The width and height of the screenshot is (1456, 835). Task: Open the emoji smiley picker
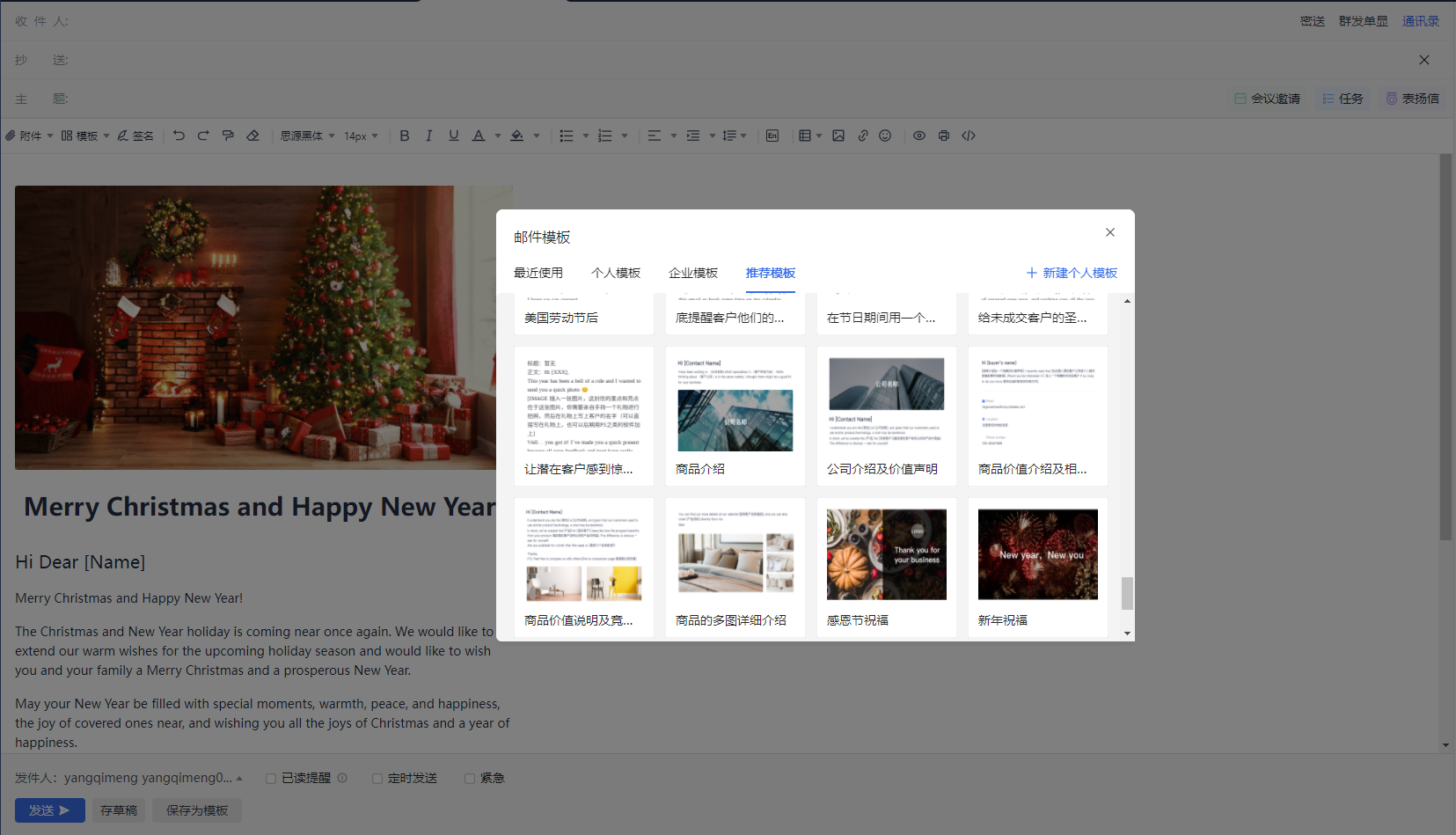click(x=885, y=136)
